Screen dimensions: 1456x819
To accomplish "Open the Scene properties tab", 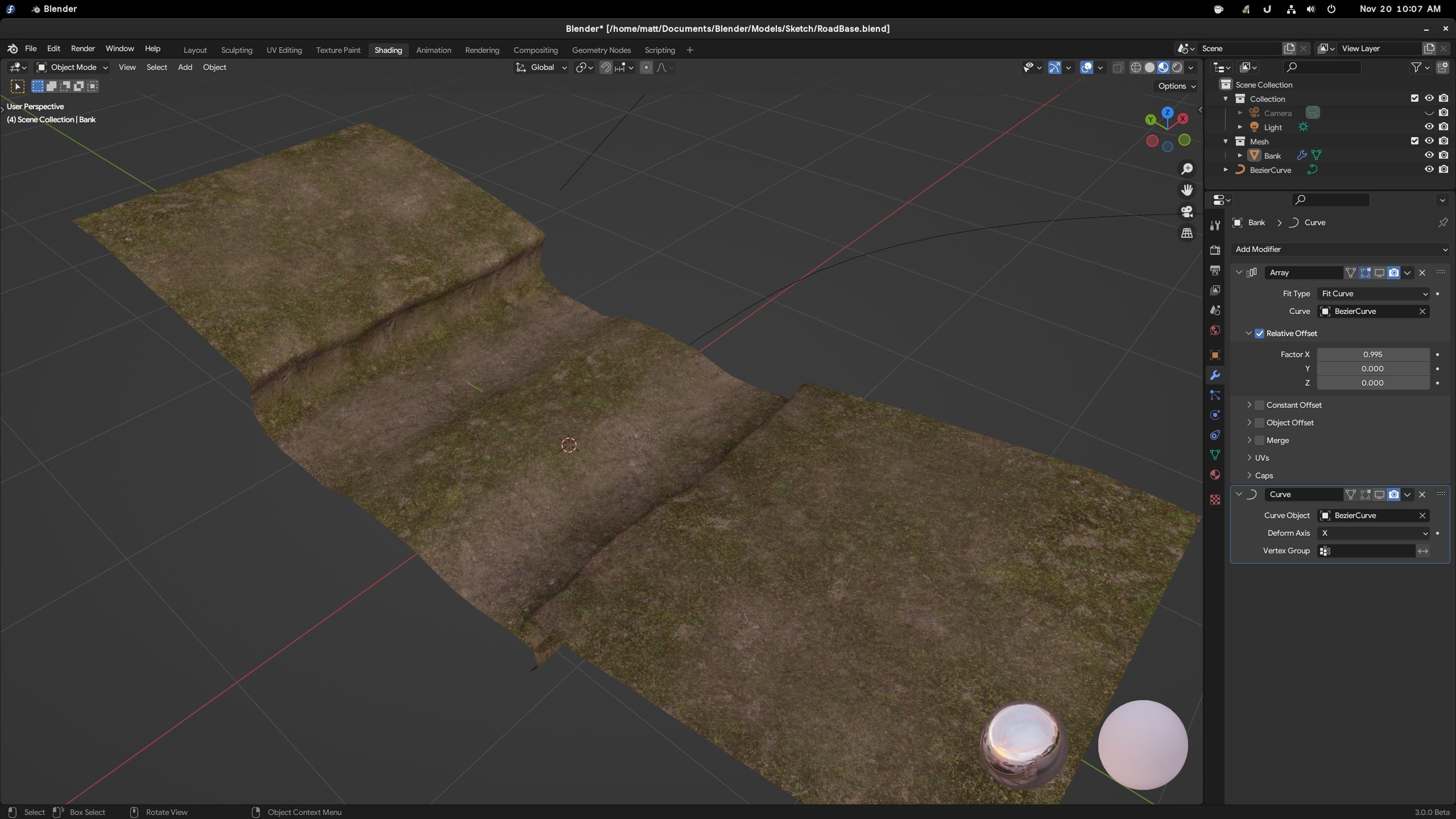I will tap(1215, 310).
